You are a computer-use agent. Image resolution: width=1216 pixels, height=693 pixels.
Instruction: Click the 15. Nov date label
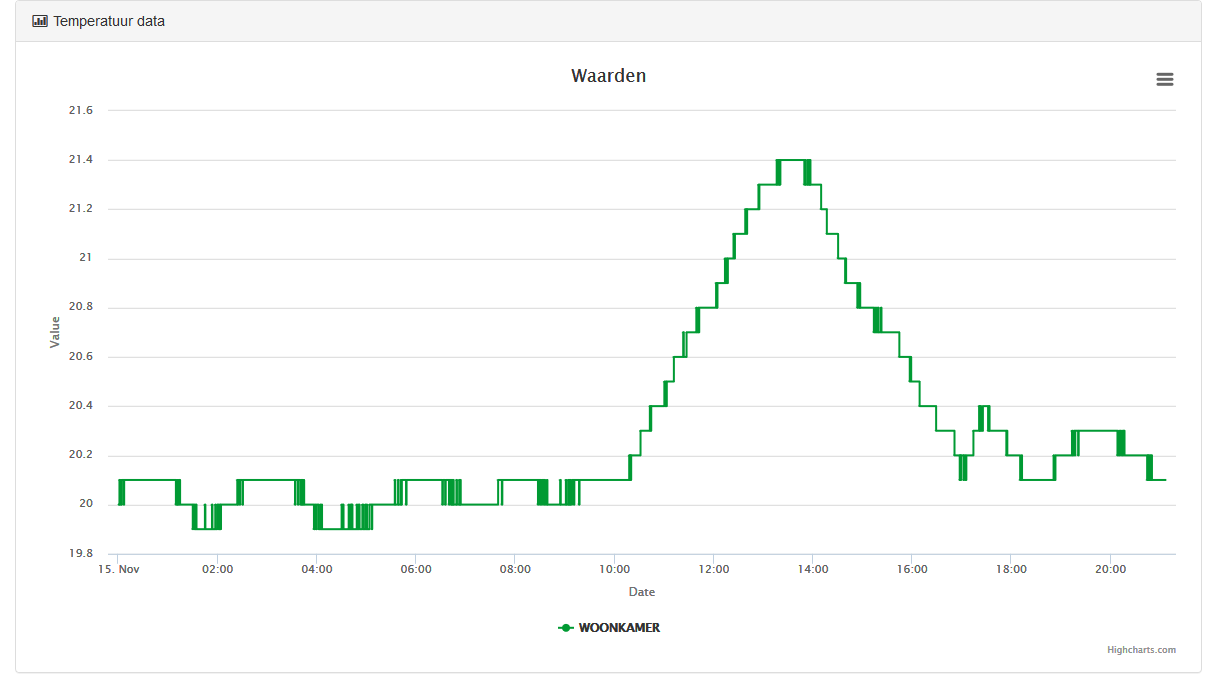pyautogui.click(x=118, y=570)
